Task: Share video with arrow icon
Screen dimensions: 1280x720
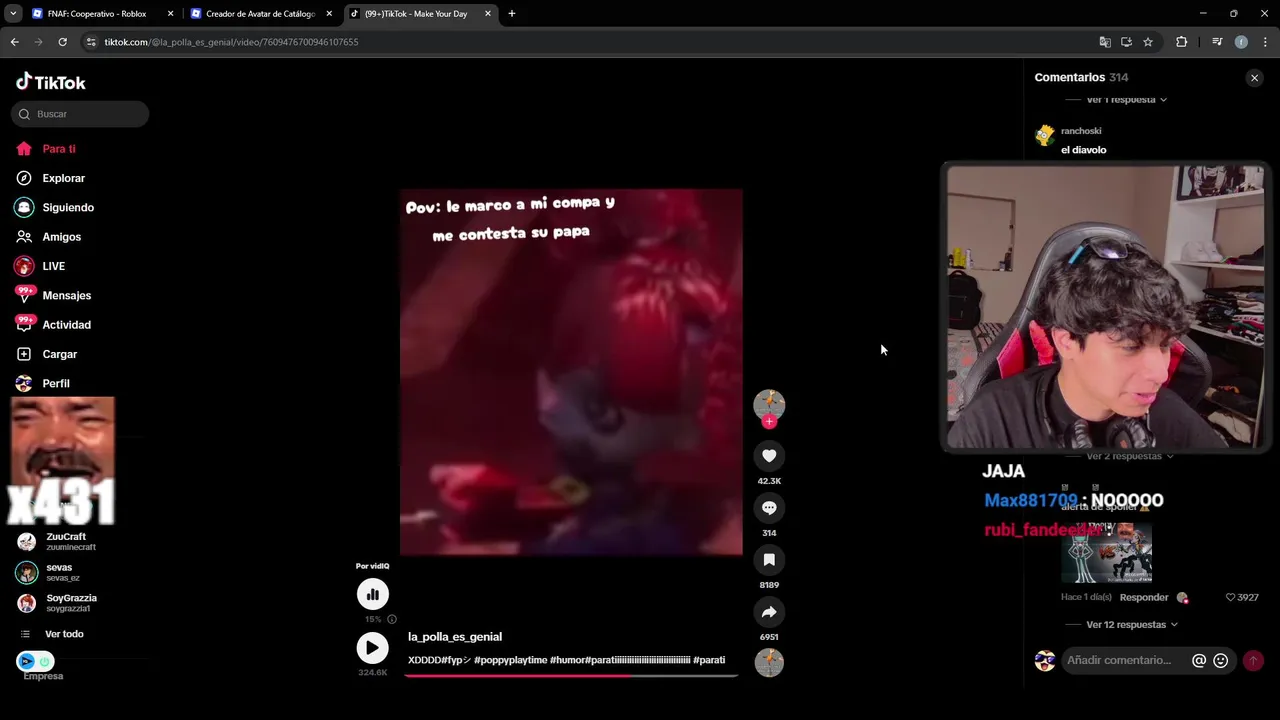Action: (x=769, y=612)
